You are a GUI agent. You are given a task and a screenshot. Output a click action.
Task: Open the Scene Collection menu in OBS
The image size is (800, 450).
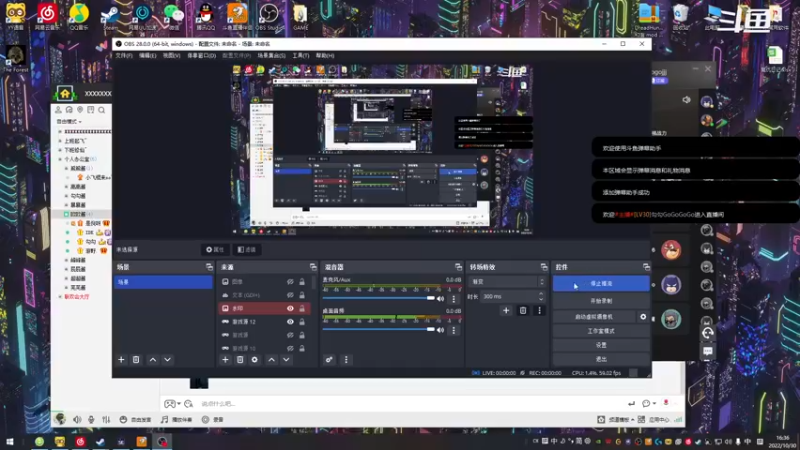pyautogui.click(x=271, y=56)
